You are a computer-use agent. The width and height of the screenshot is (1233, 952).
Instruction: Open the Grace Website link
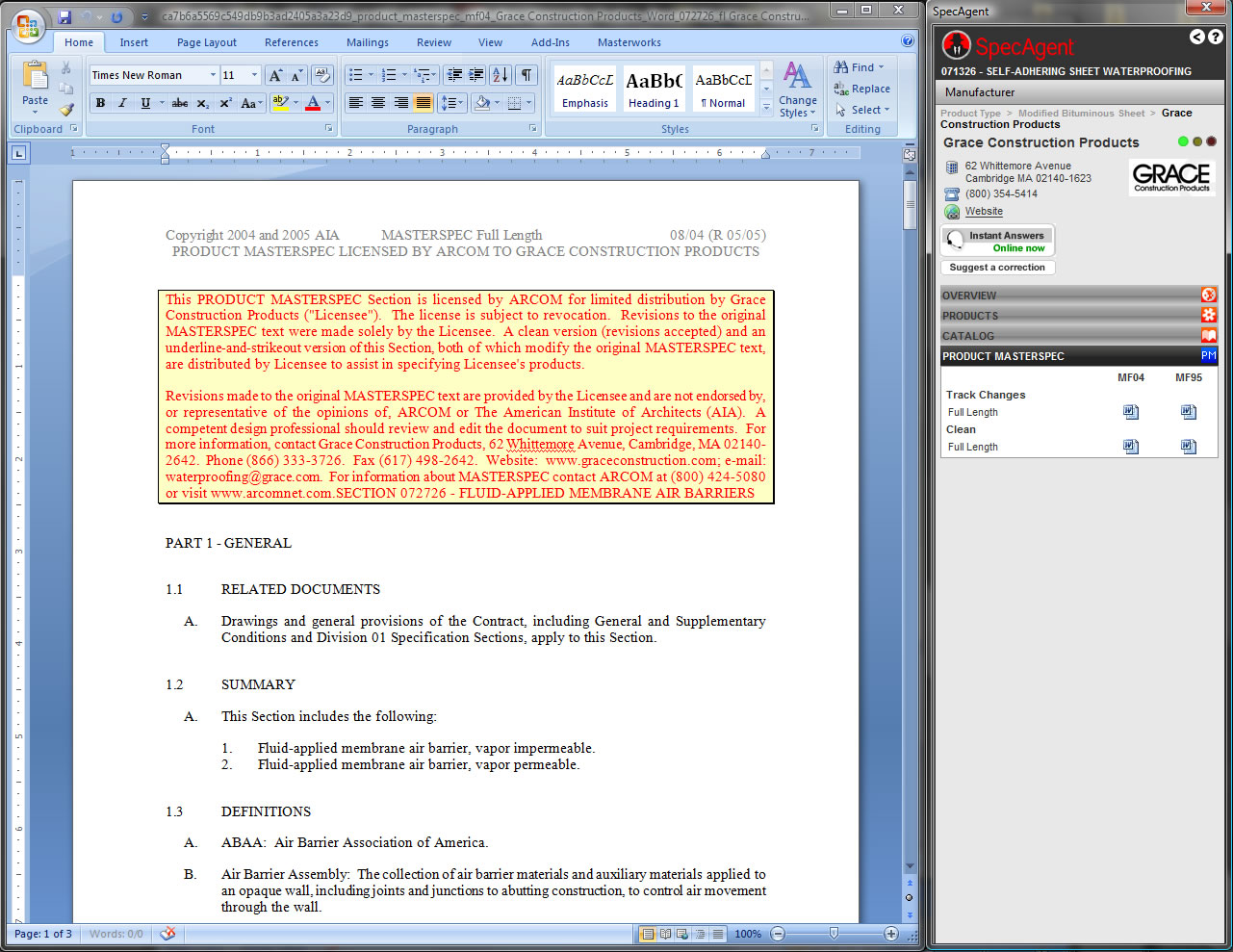[984, 212]
